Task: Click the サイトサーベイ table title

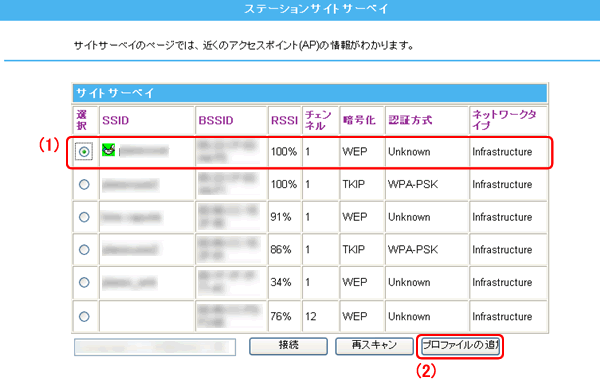Action: 115,93
